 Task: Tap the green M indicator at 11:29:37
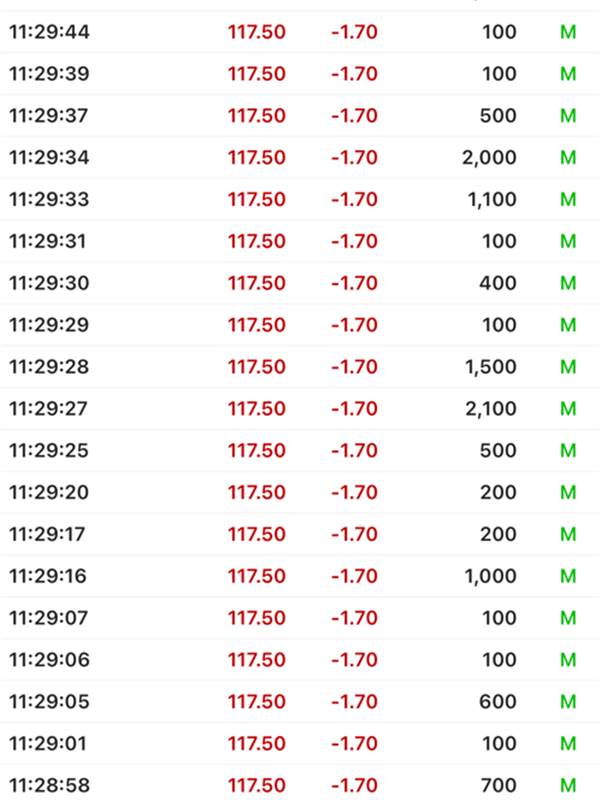pos(568,116)
